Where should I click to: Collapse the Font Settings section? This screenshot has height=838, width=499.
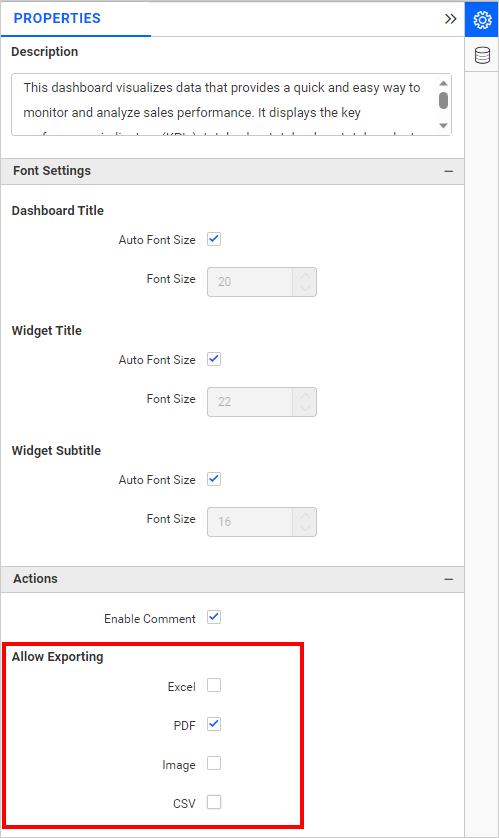tap(448, 172)
